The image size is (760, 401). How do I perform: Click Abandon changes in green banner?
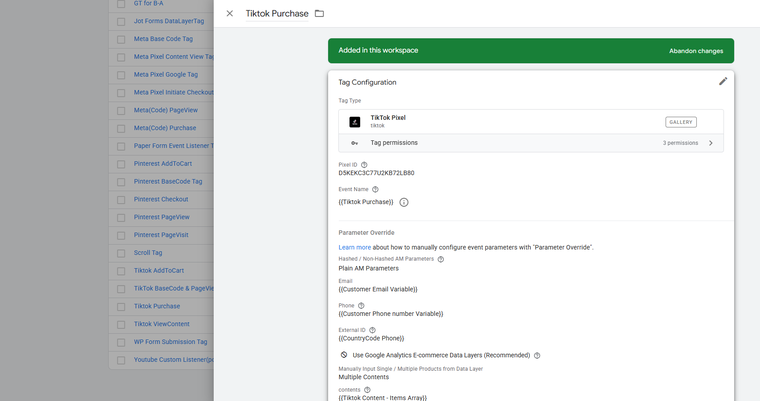696,51
